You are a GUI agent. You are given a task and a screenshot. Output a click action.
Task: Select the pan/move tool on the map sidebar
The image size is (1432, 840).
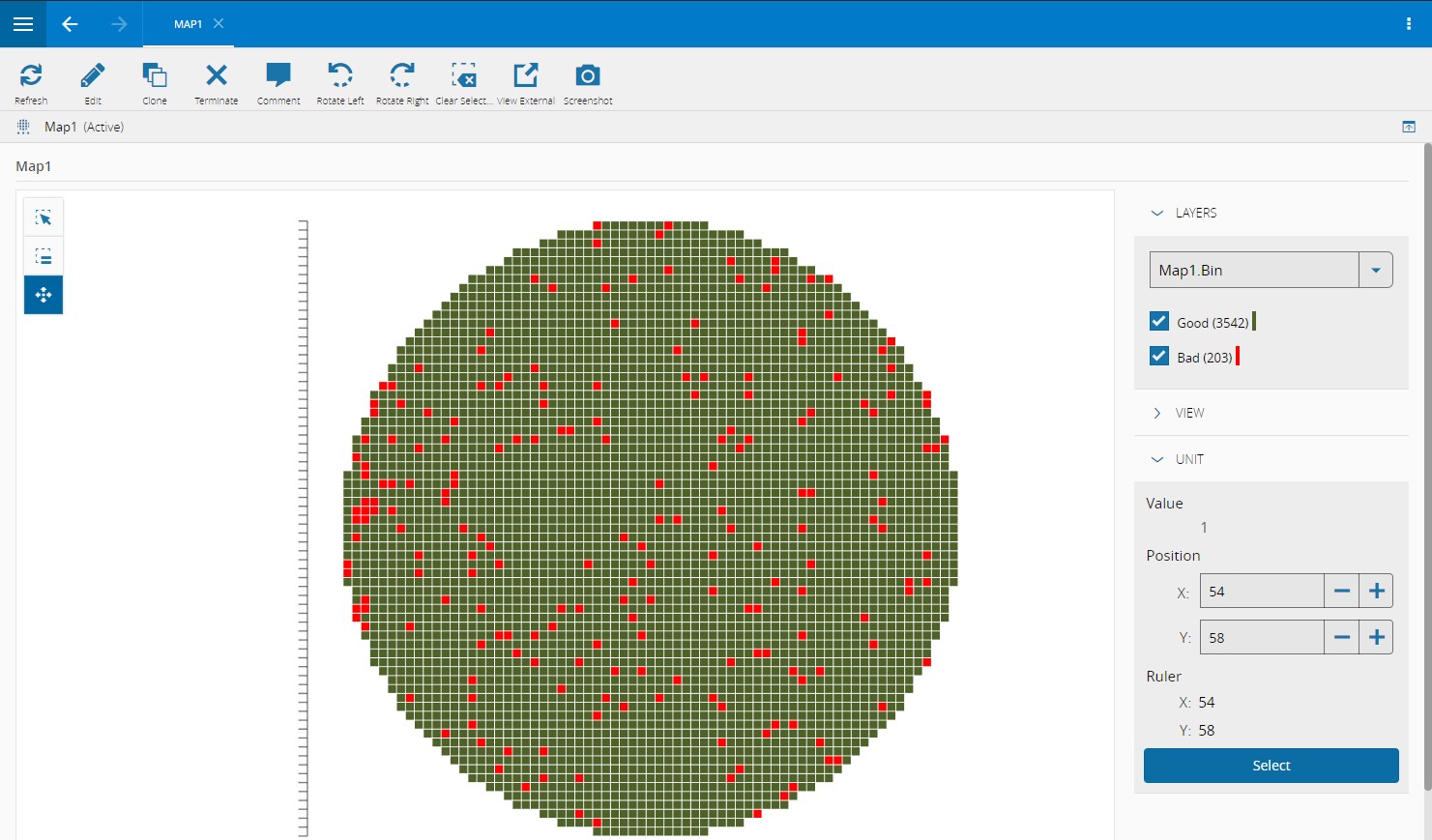click(x=43, y=295)
